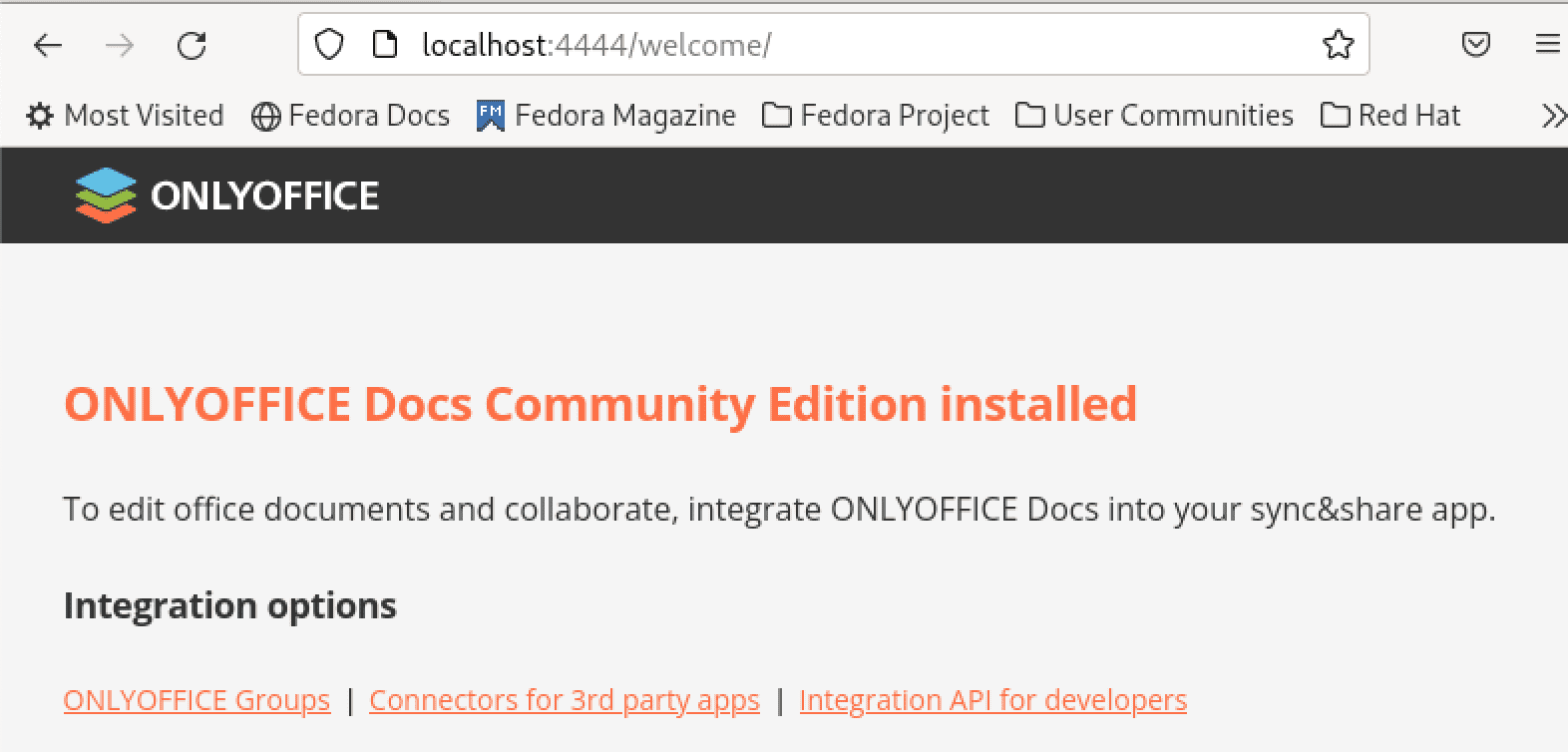The height and width of the screenshot is (752, 1568).
Task: Expand the User Communities bookmark folder
Action: click(x=1154, y=116)
